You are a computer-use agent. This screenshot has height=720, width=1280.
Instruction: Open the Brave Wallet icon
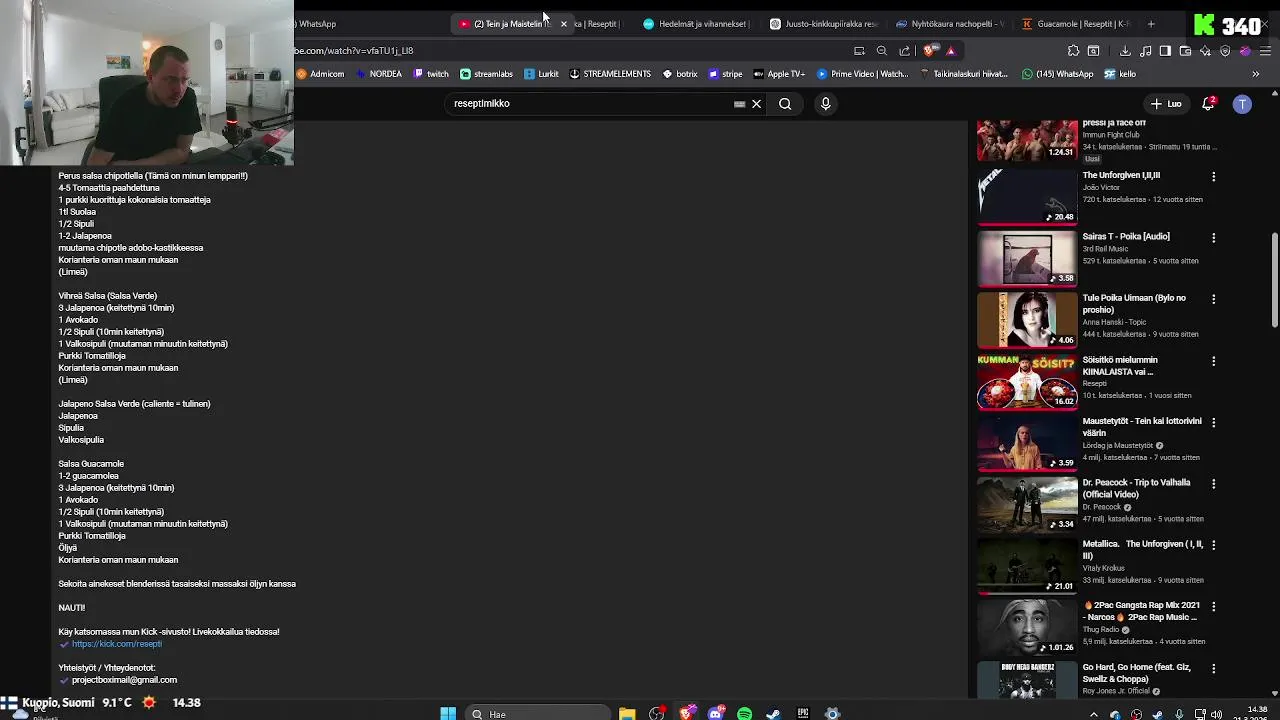point(1185,51)
